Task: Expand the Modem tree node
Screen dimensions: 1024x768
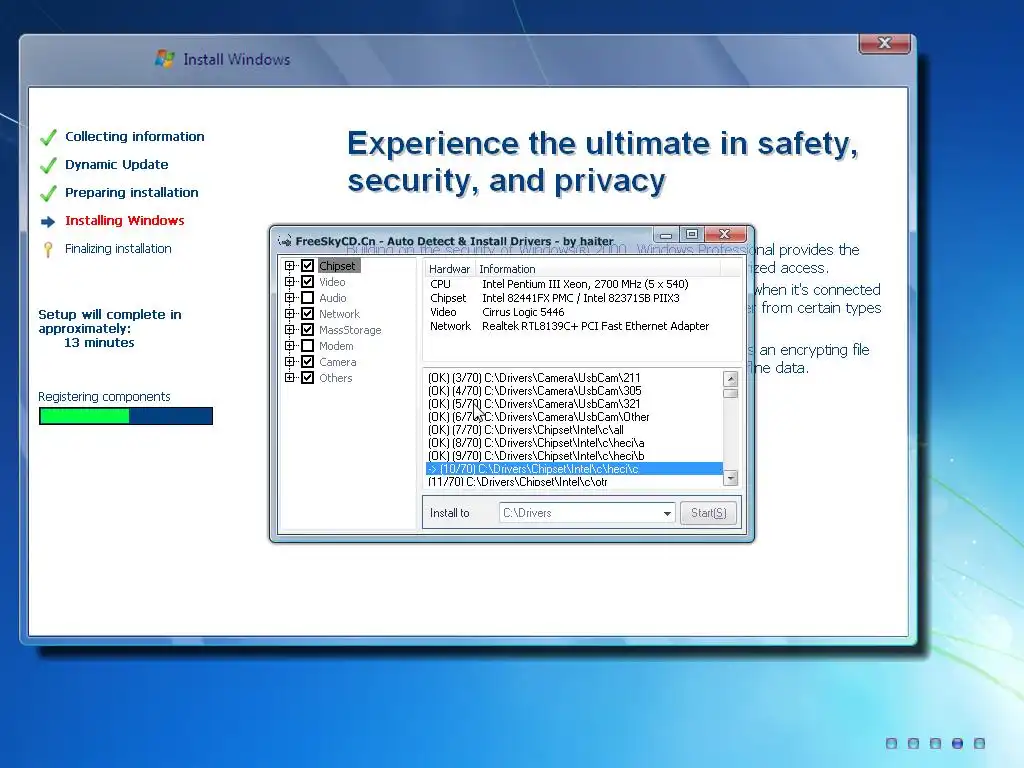Action: click(x=289, y=346)
